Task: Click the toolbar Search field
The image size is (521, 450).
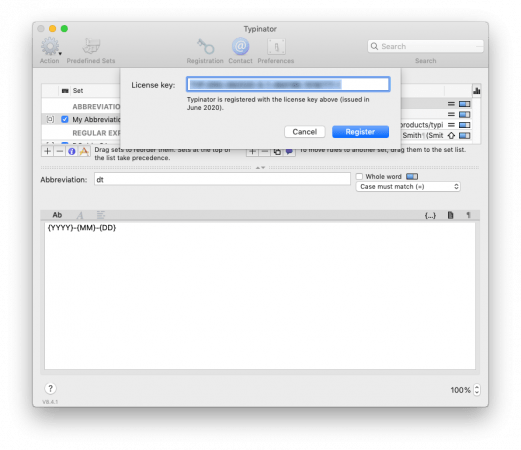Action: [x=426, y=46]
